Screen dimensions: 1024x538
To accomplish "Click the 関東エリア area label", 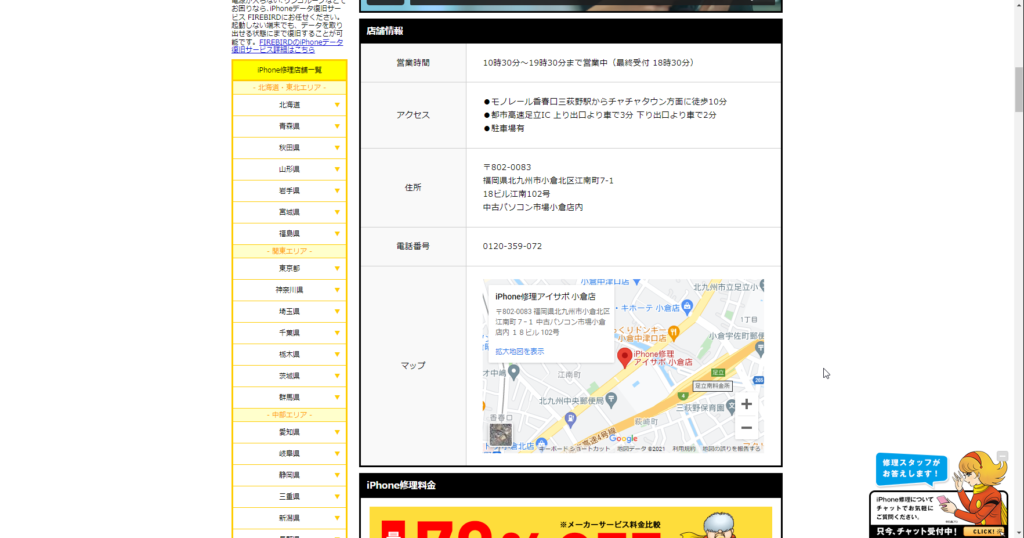I will pyautogui.click(x=289, y=251).
